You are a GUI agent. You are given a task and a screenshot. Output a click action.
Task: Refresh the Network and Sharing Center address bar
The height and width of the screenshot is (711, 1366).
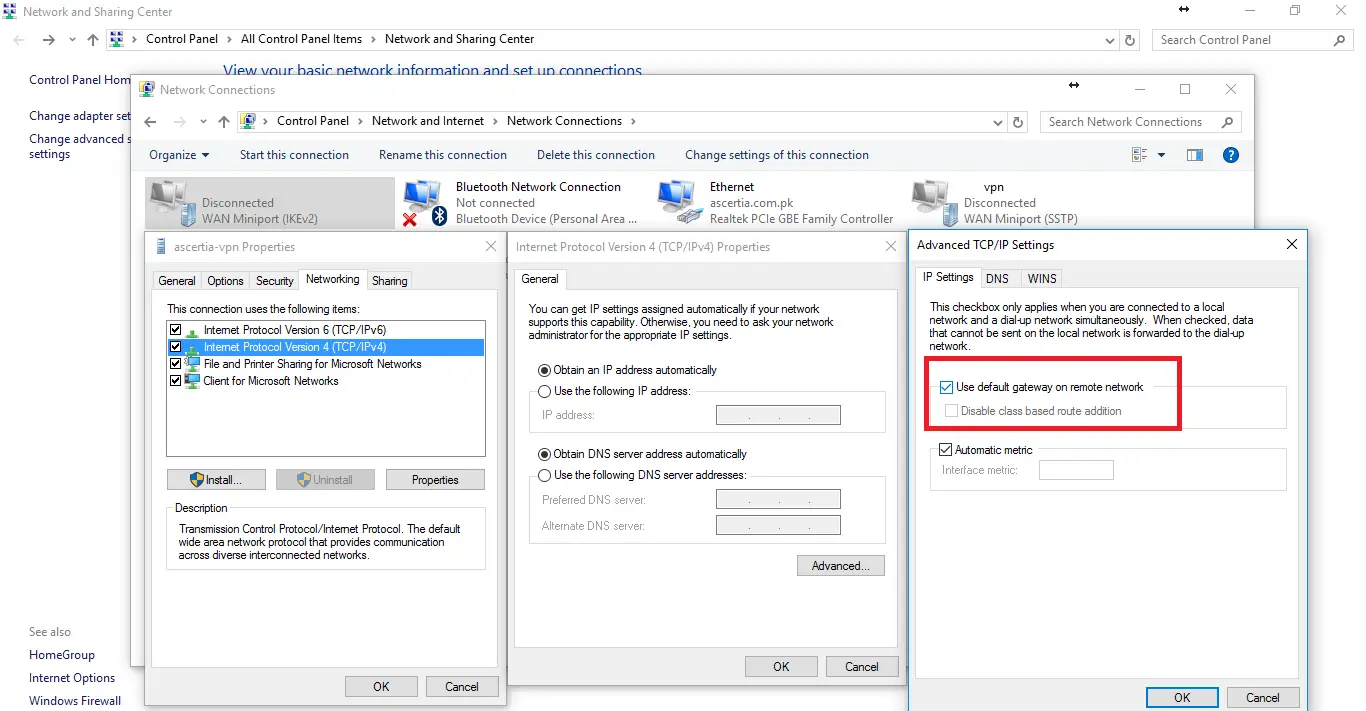coord(1130,40)
